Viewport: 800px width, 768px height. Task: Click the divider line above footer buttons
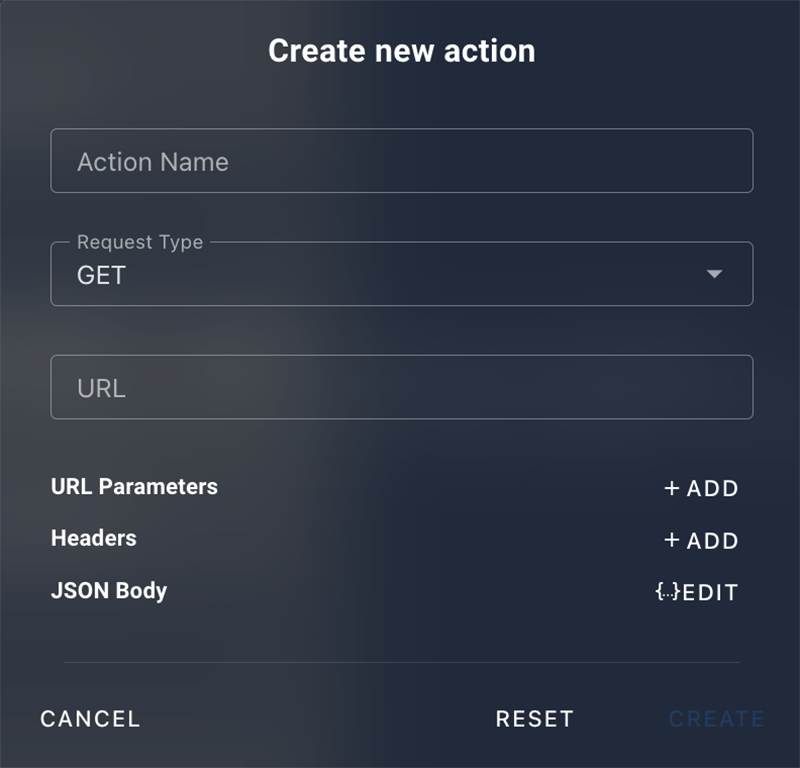click(x=402, y=662)
